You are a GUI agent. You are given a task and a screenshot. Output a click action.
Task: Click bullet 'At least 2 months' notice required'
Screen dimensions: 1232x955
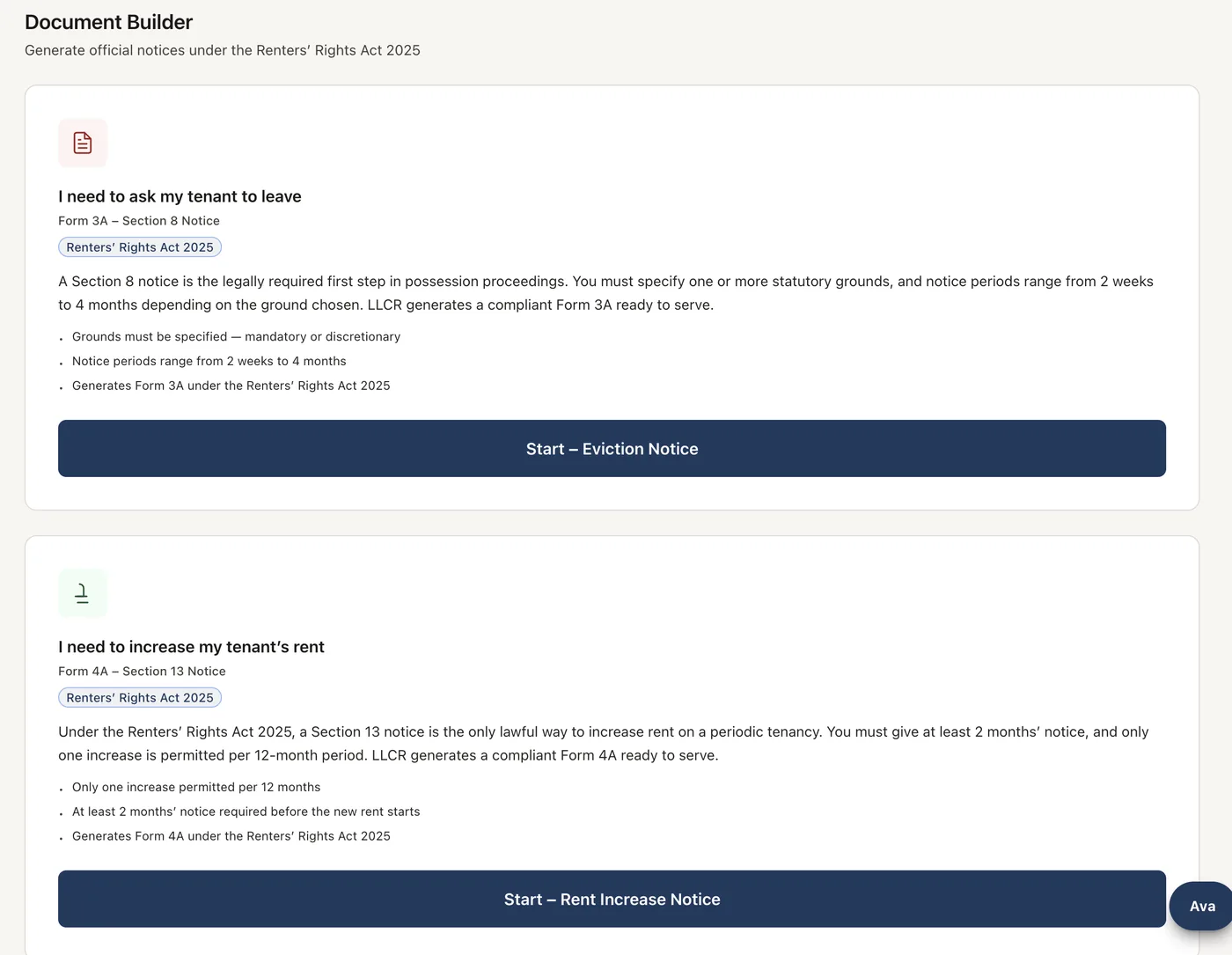coord(246,812)
